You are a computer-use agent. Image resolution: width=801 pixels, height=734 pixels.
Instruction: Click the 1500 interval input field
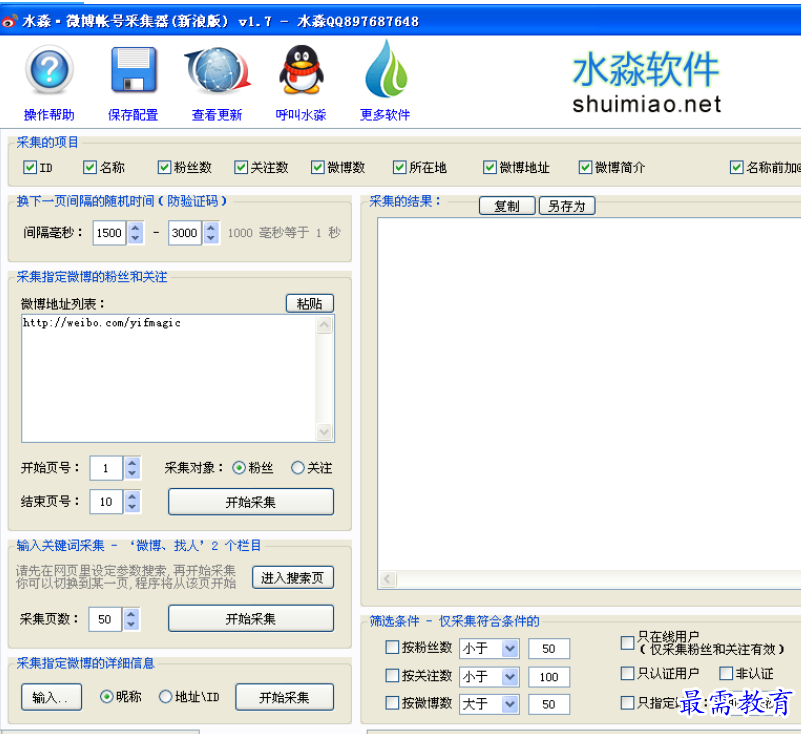(109, 232)
